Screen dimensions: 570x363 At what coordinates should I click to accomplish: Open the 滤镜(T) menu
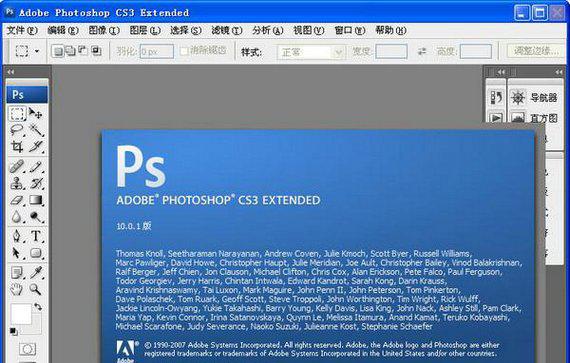pyautogui.click(x=227, y=31)
